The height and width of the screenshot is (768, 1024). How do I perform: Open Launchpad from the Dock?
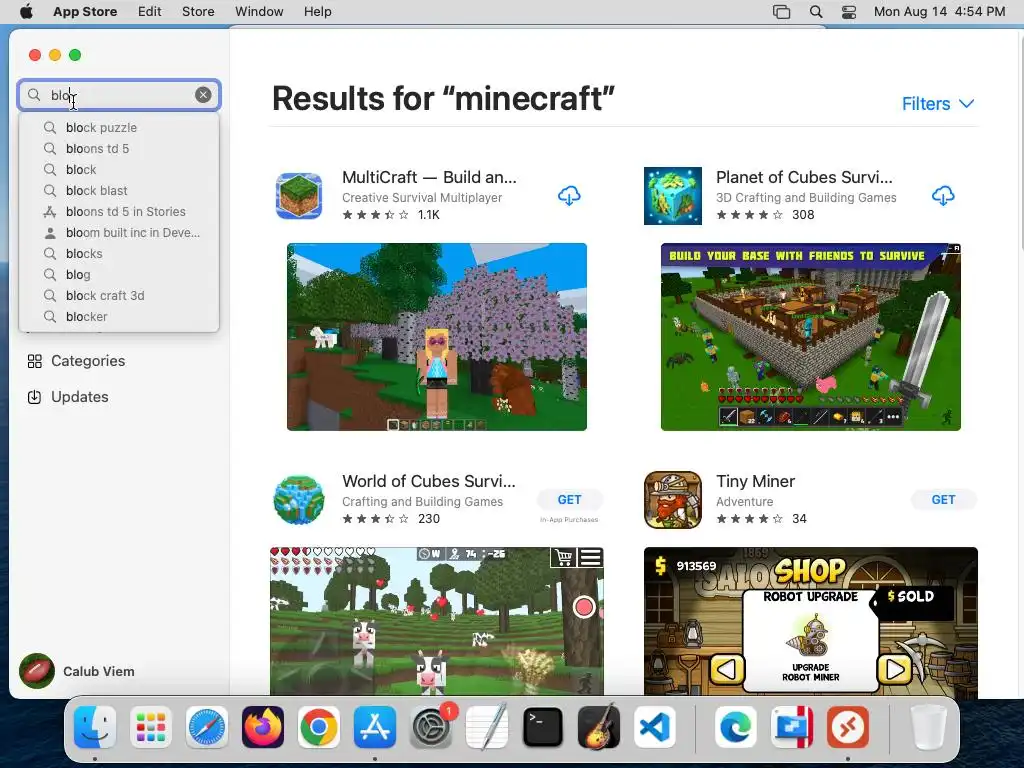[151, 727]
